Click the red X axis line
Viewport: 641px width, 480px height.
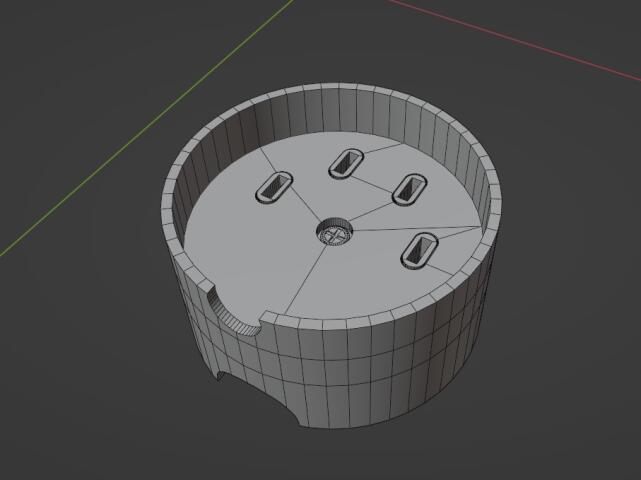tap(514, 40)
